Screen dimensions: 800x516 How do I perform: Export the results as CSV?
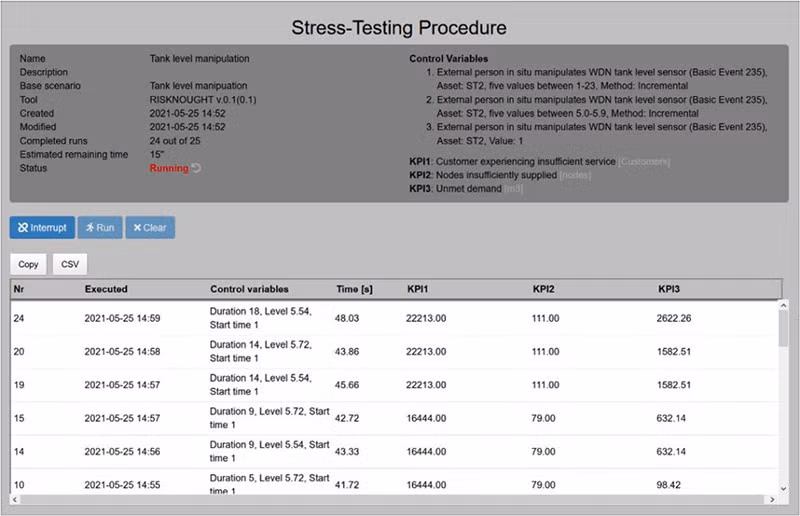[x=70, y=264]
